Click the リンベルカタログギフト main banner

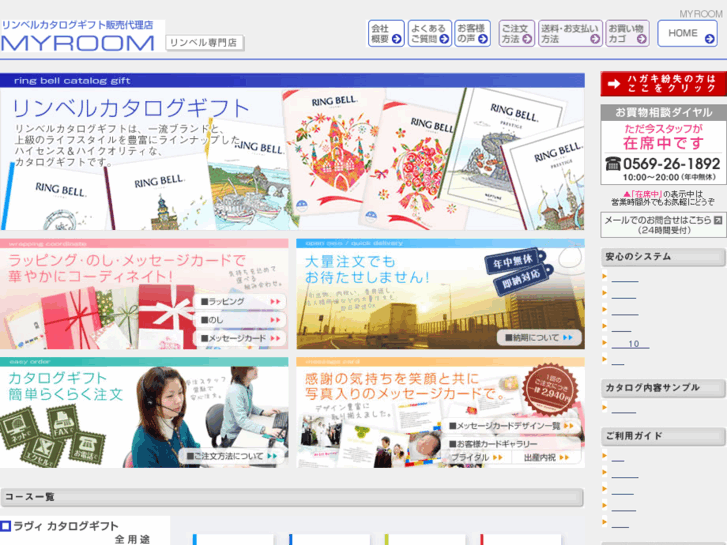292,152
